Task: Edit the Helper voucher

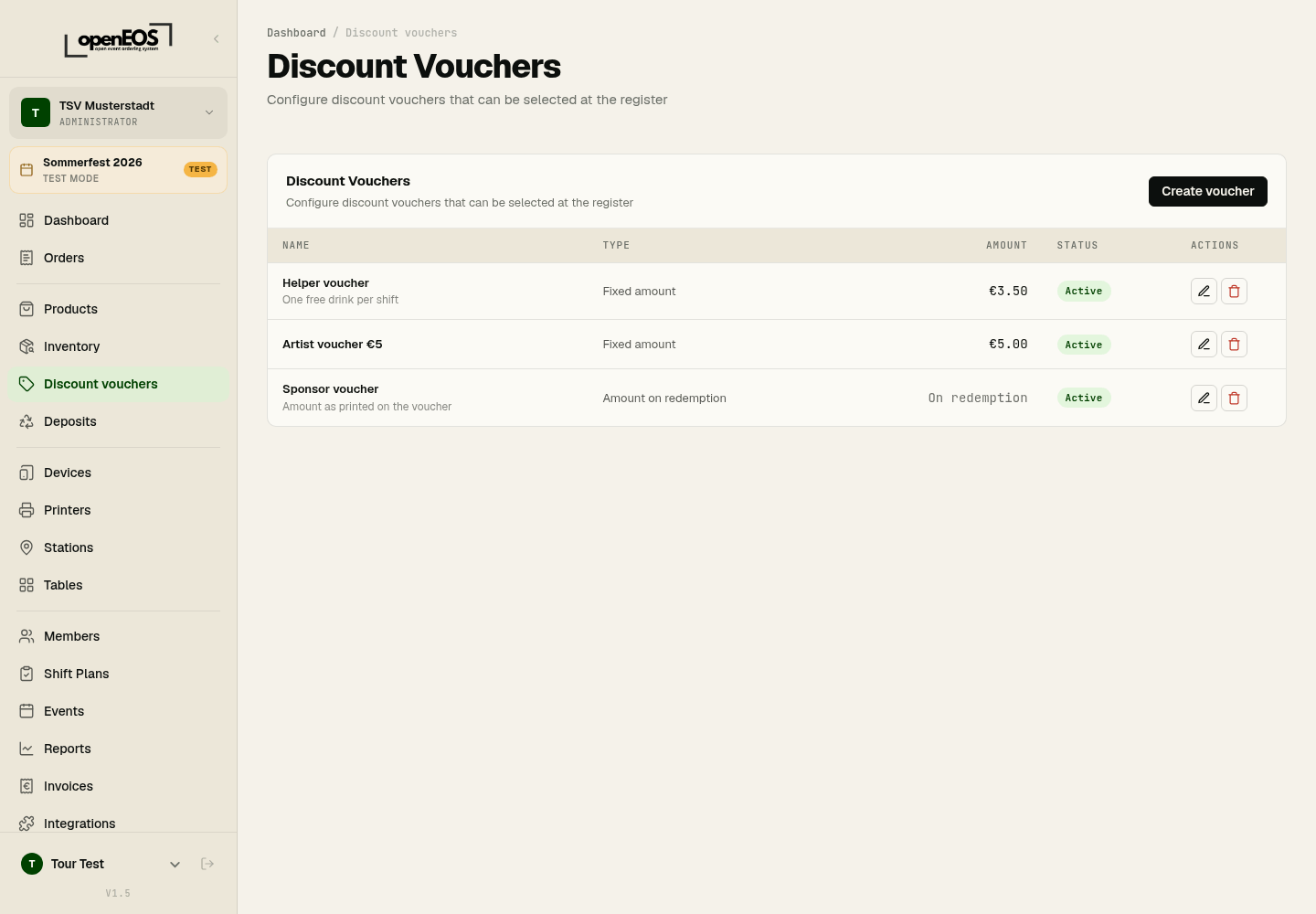Action: [x=1204, y=291]
